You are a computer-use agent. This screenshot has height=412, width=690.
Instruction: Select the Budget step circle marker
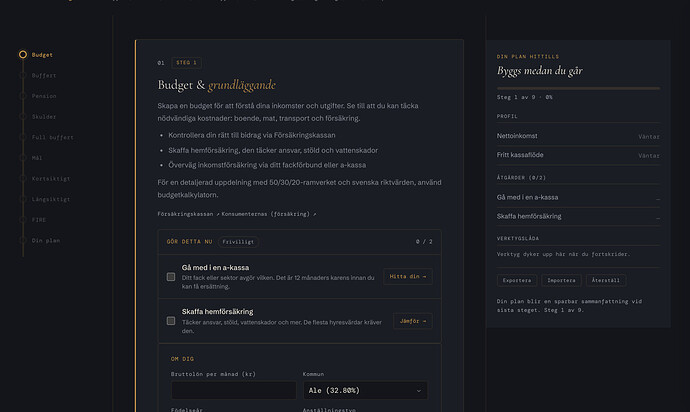coord(23,55)
